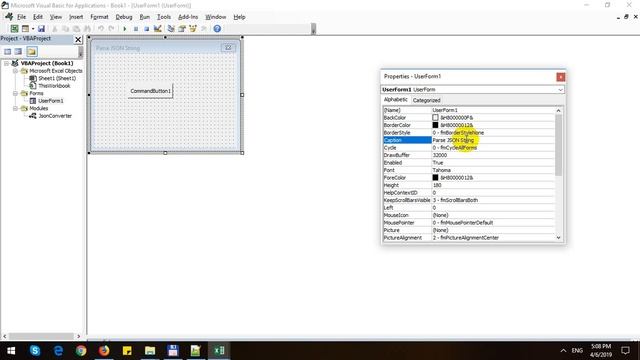Click the Cut scissors icon in toolbar

point(54,29)
